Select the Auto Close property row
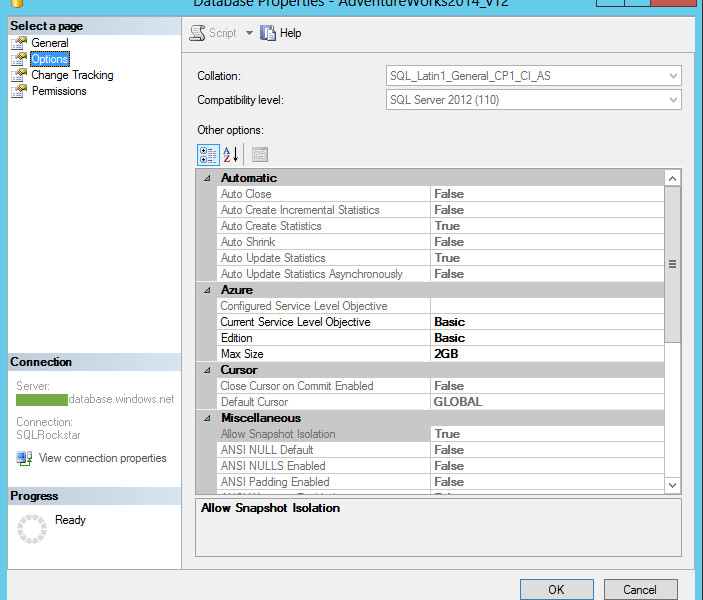703x600 pixels. [x=440, y=194]
